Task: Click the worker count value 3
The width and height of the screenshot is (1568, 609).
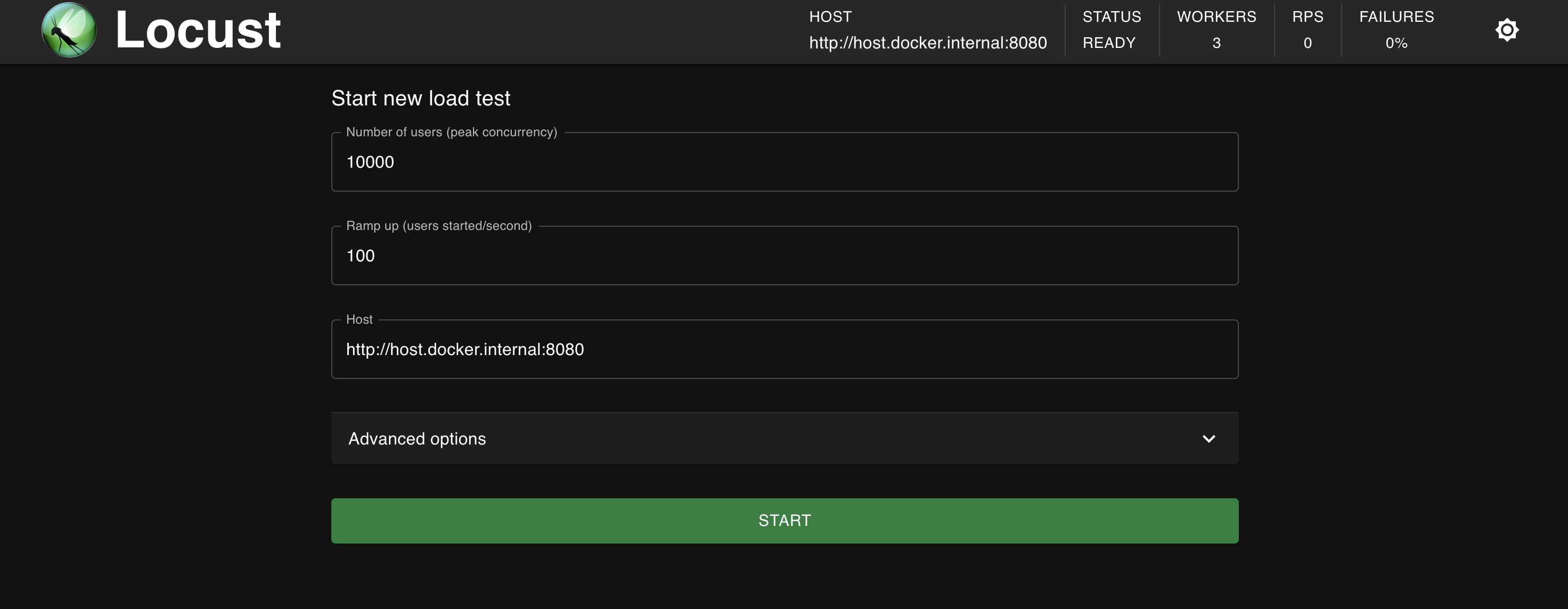Action: pos(1215,43)
